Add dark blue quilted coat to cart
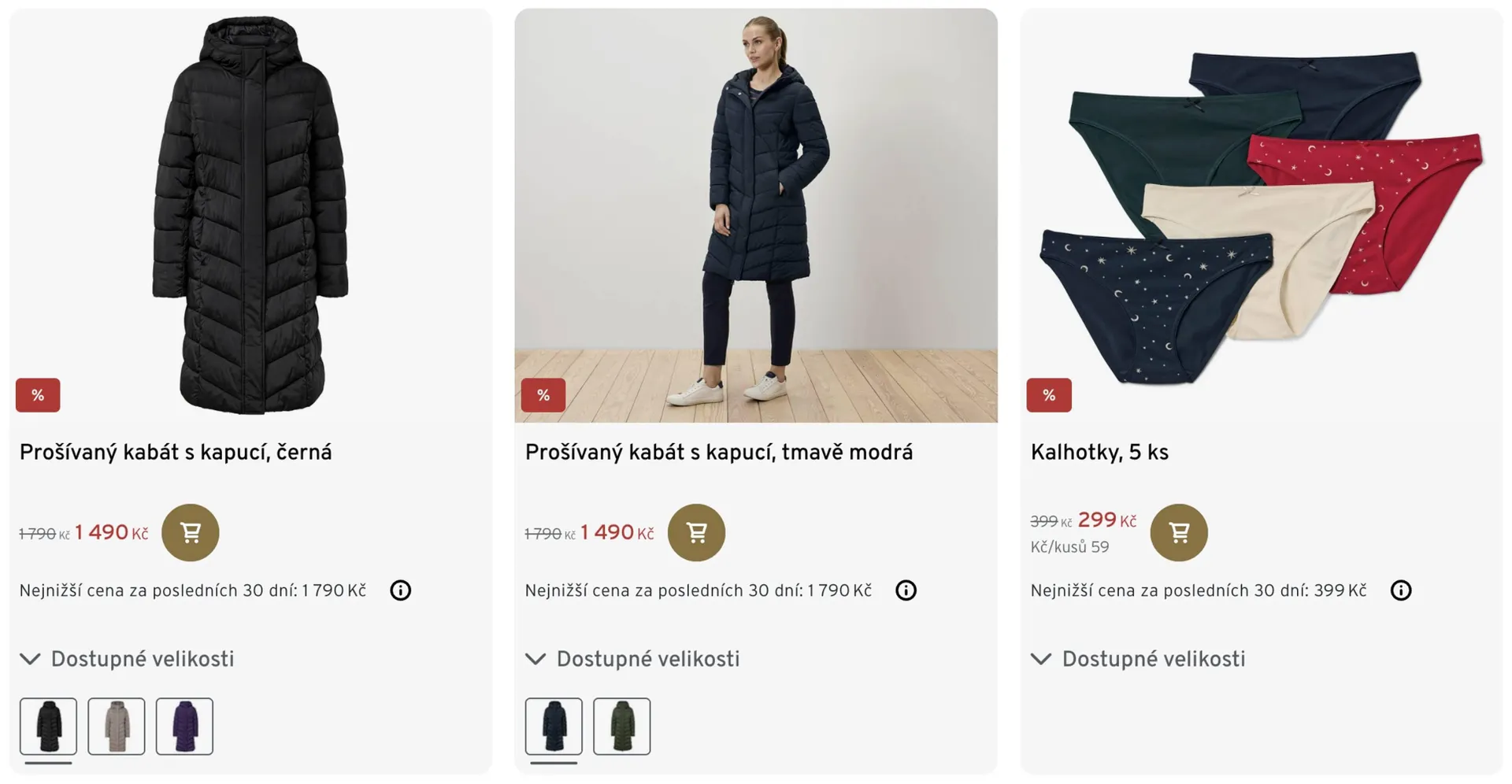This screenshot has width=1512, height=784. [x=696, y=533]
